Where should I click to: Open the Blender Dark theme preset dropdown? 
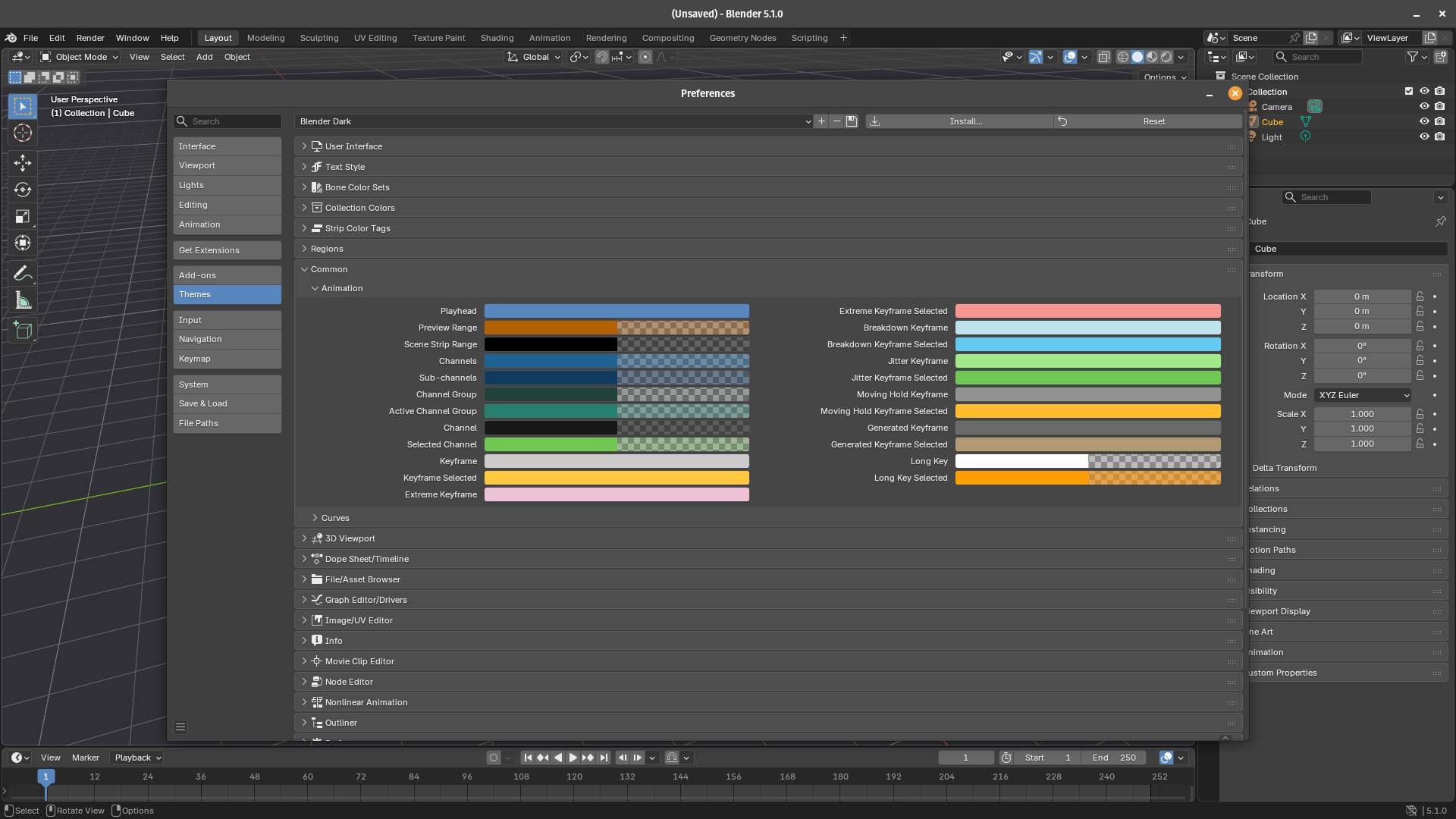click(x=554, y=121)
